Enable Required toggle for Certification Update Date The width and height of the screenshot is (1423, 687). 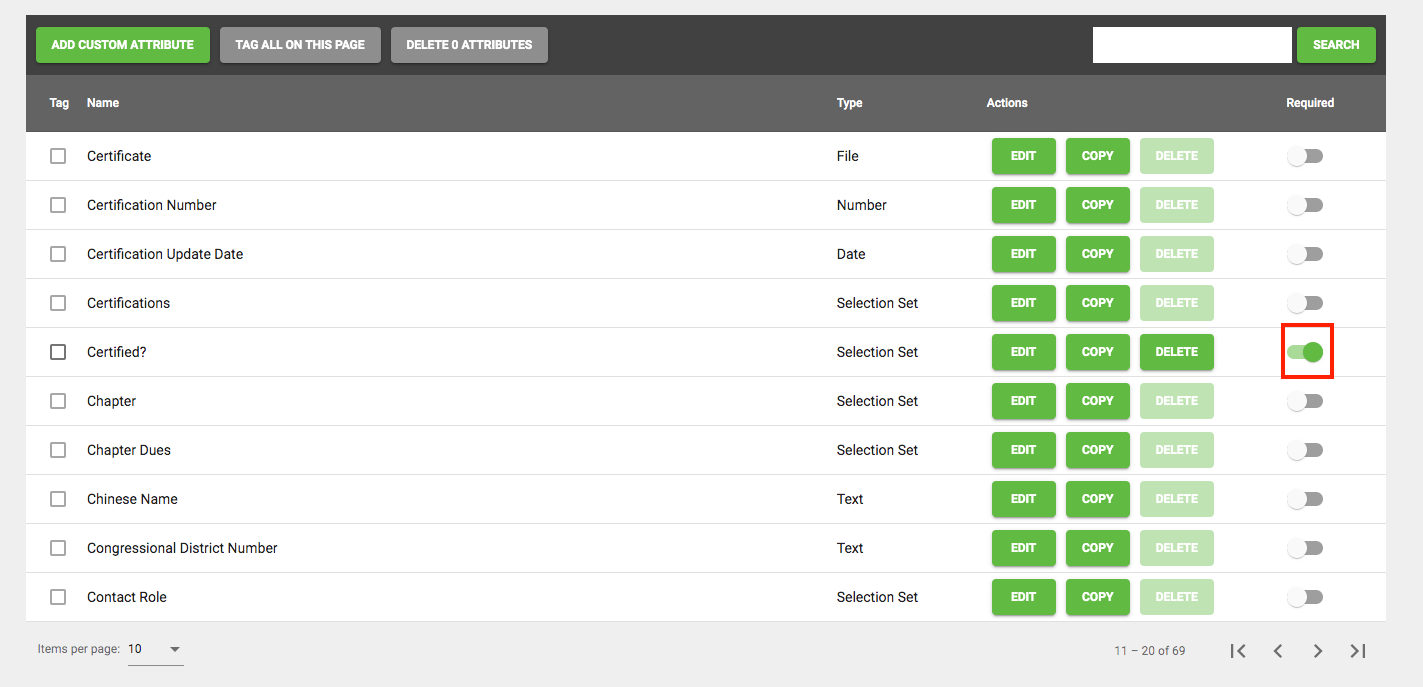point(1305,254)
